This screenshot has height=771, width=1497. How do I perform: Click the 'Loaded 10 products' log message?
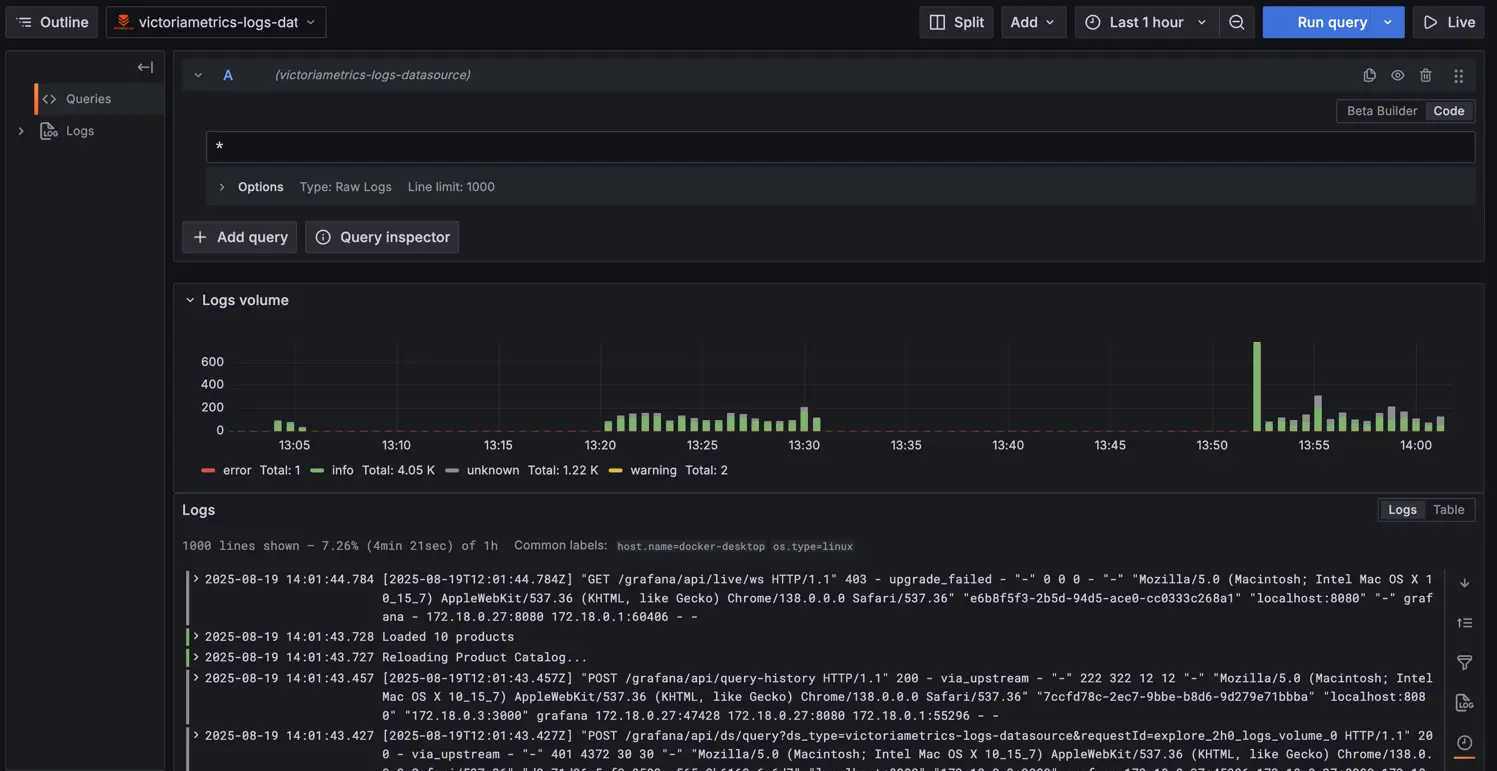pyautogui.click(x=448, y=636)
